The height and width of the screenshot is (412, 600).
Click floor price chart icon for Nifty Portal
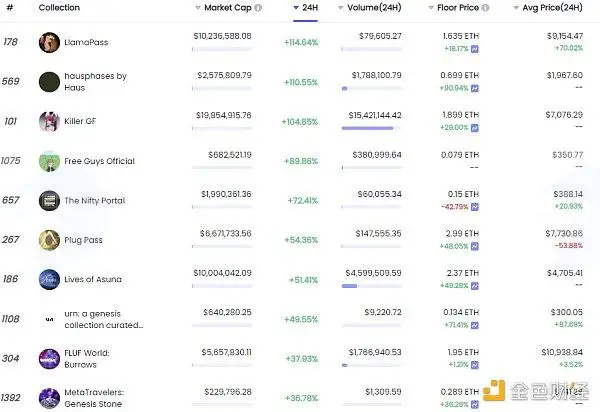tap(475, 207)
